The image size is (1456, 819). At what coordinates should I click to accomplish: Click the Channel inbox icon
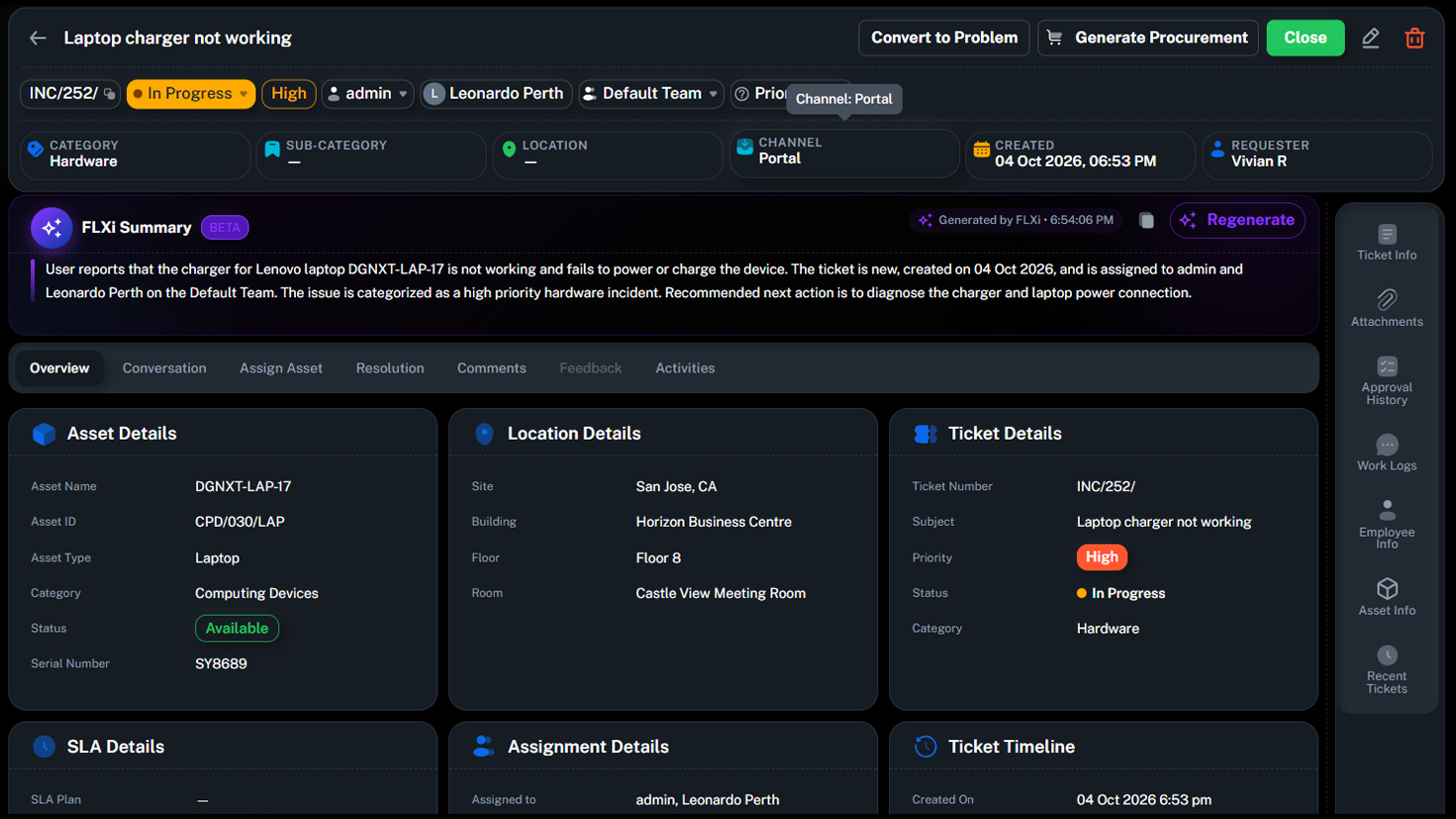click(x=745, y=148)
